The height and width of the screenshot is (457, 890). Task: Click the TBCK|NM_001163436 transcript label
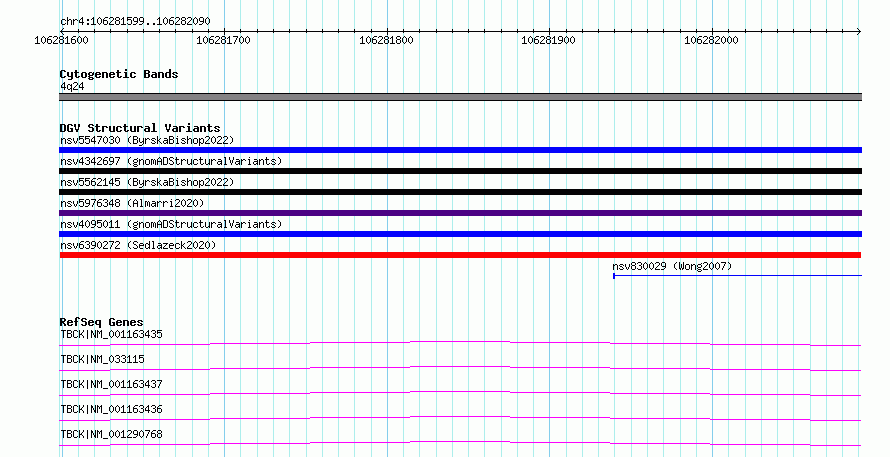[111, 409]
